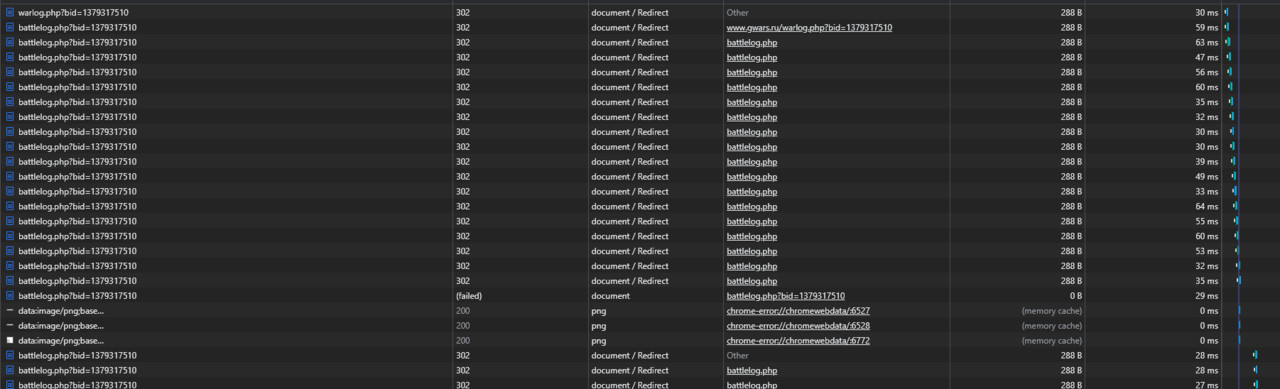1280x389 pixels.
Task: Open the battlelog.php?bid=1379317510 initiator of the failed request
Action: (785, 296)
